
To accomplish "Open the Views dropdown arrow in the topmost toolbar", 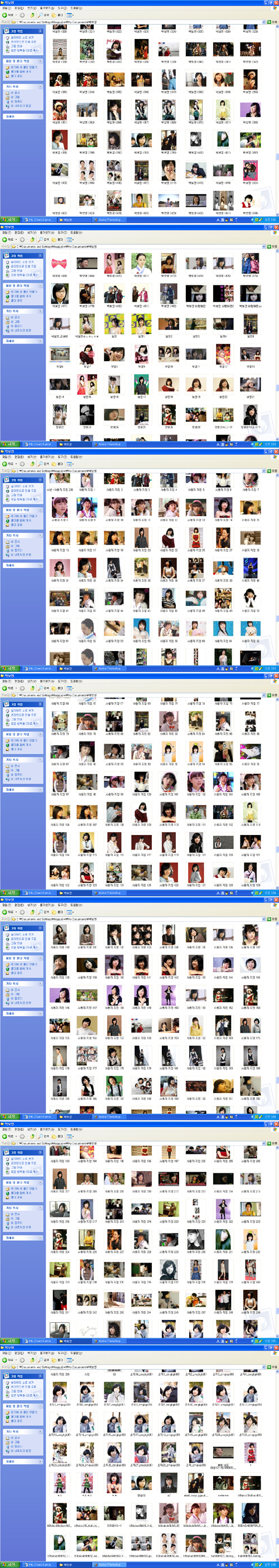I will pos(73,14).
